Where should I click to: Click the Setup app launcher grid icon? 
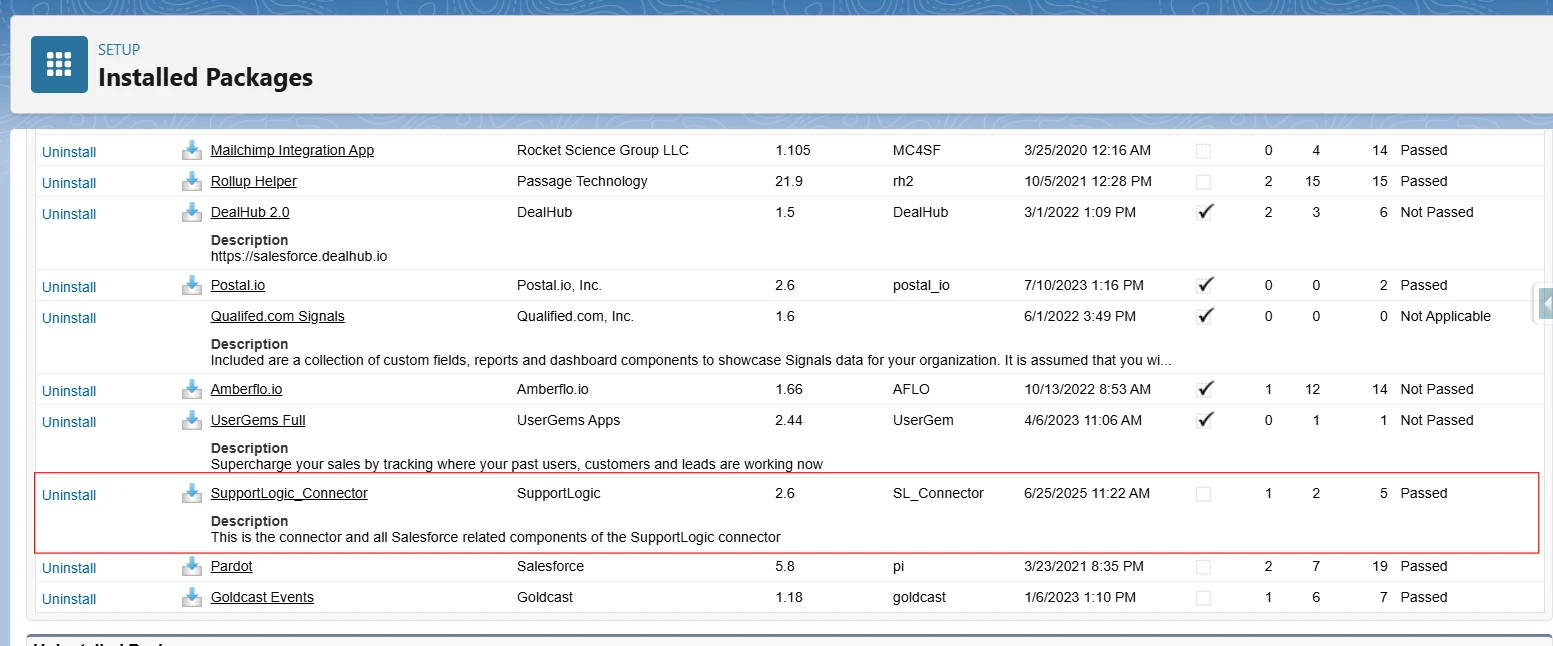(x=59, y=64)
